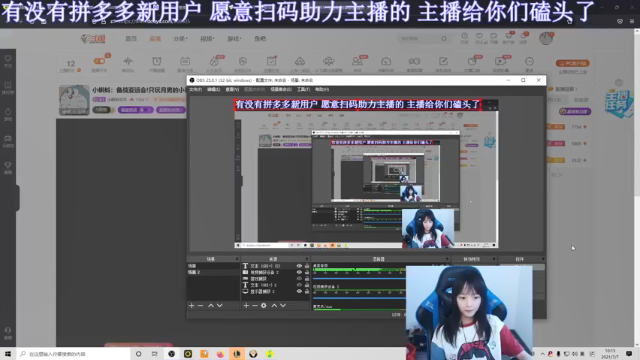Toggle the orange live switch in toolbar

pyautogui.click(x=100, y=61)
